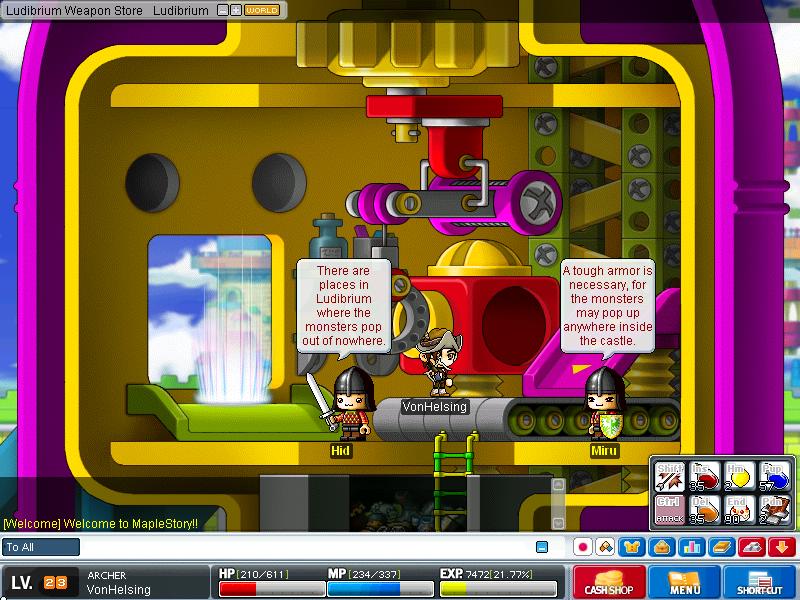Talk to NPC Hid
800x600 pixels.
coord(351,403)
